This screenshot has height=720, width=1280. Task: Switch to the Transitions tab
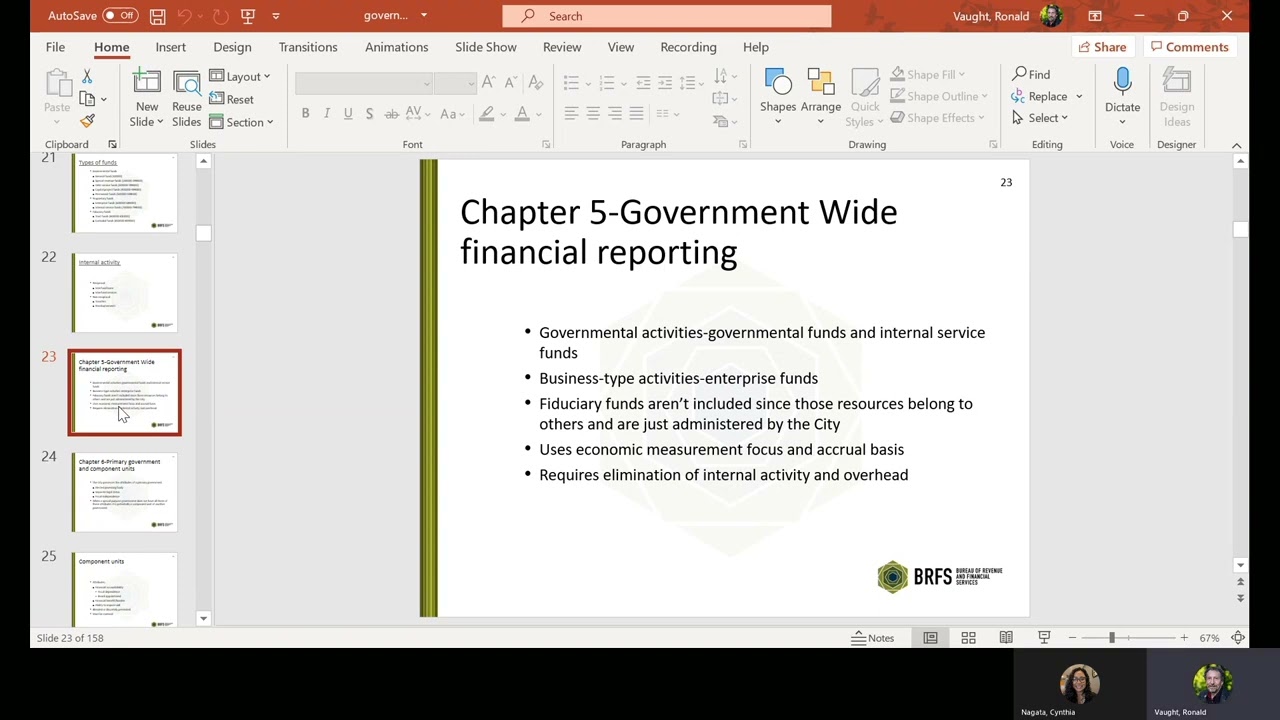[x=308, y=47]
